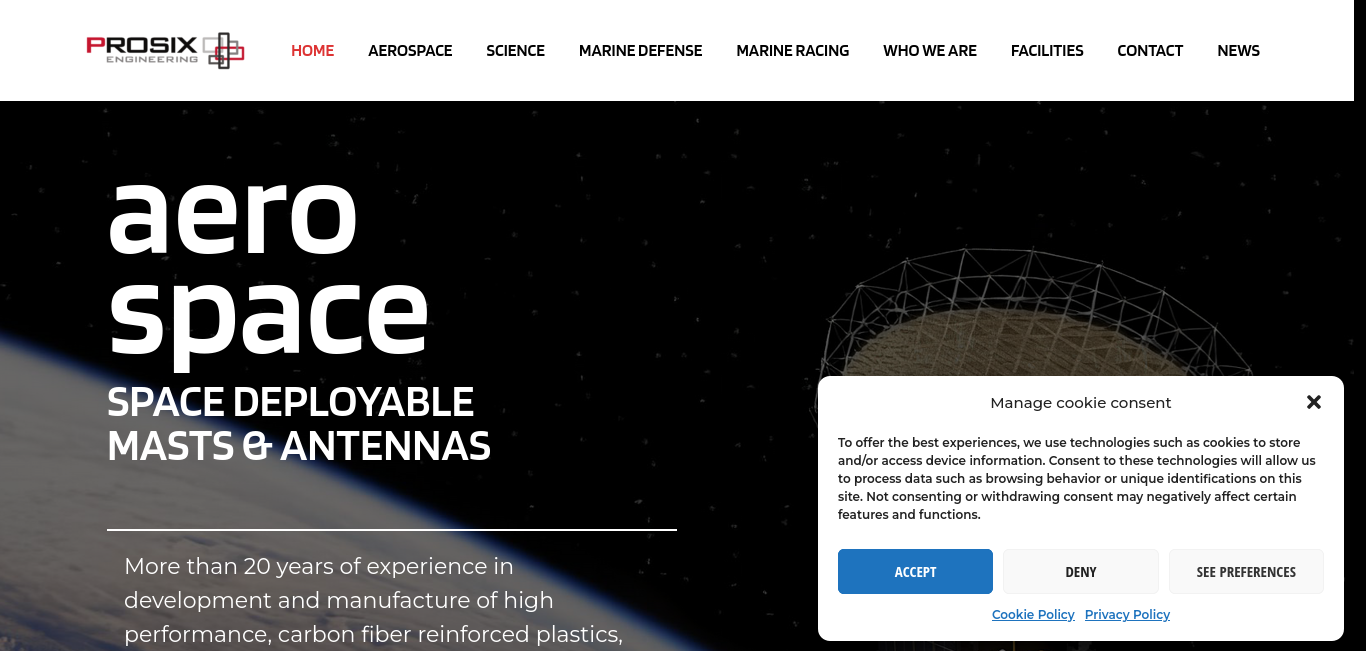The image size is (1366, 651).
Task: Open the Contact page
Action: click(x=1150, y=51)
